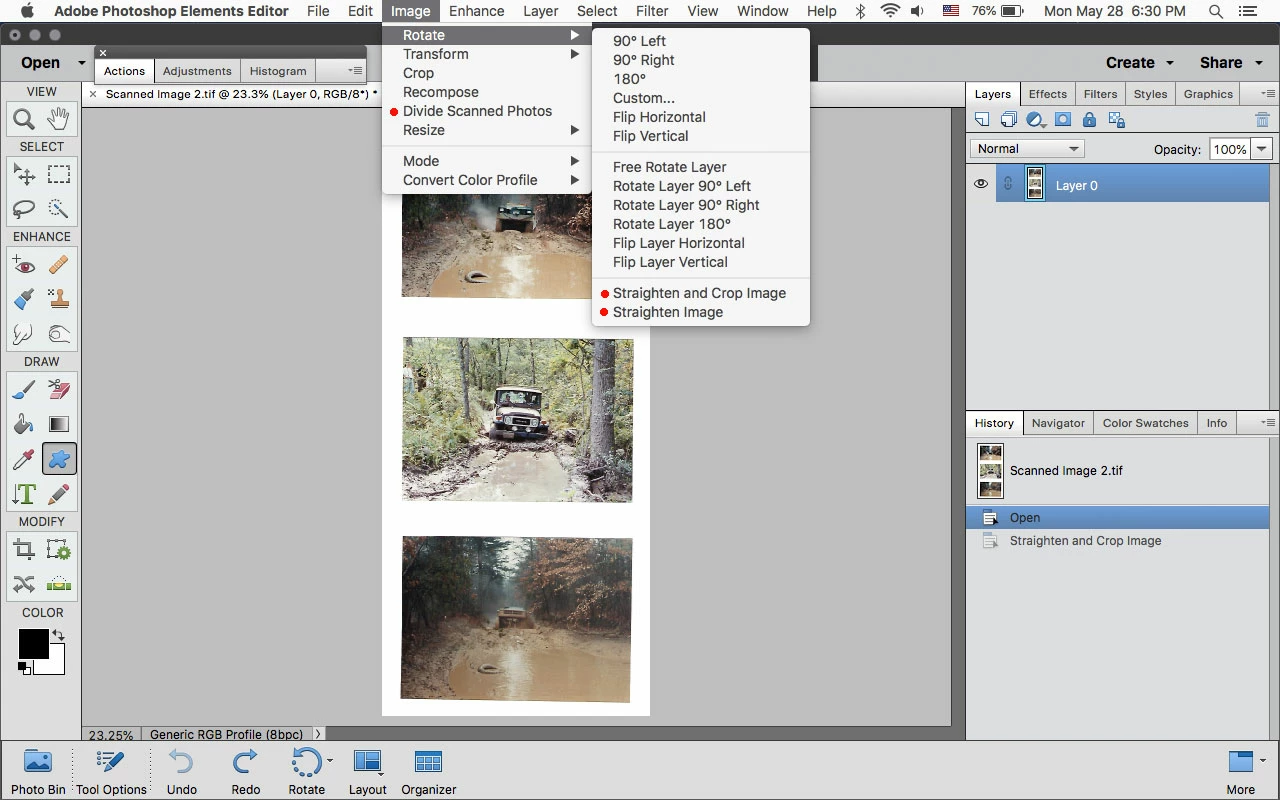This screenshot has height=800, width=1280.
Task: Expand the Open dropdown arrow
Action: [x=82, y=63]
